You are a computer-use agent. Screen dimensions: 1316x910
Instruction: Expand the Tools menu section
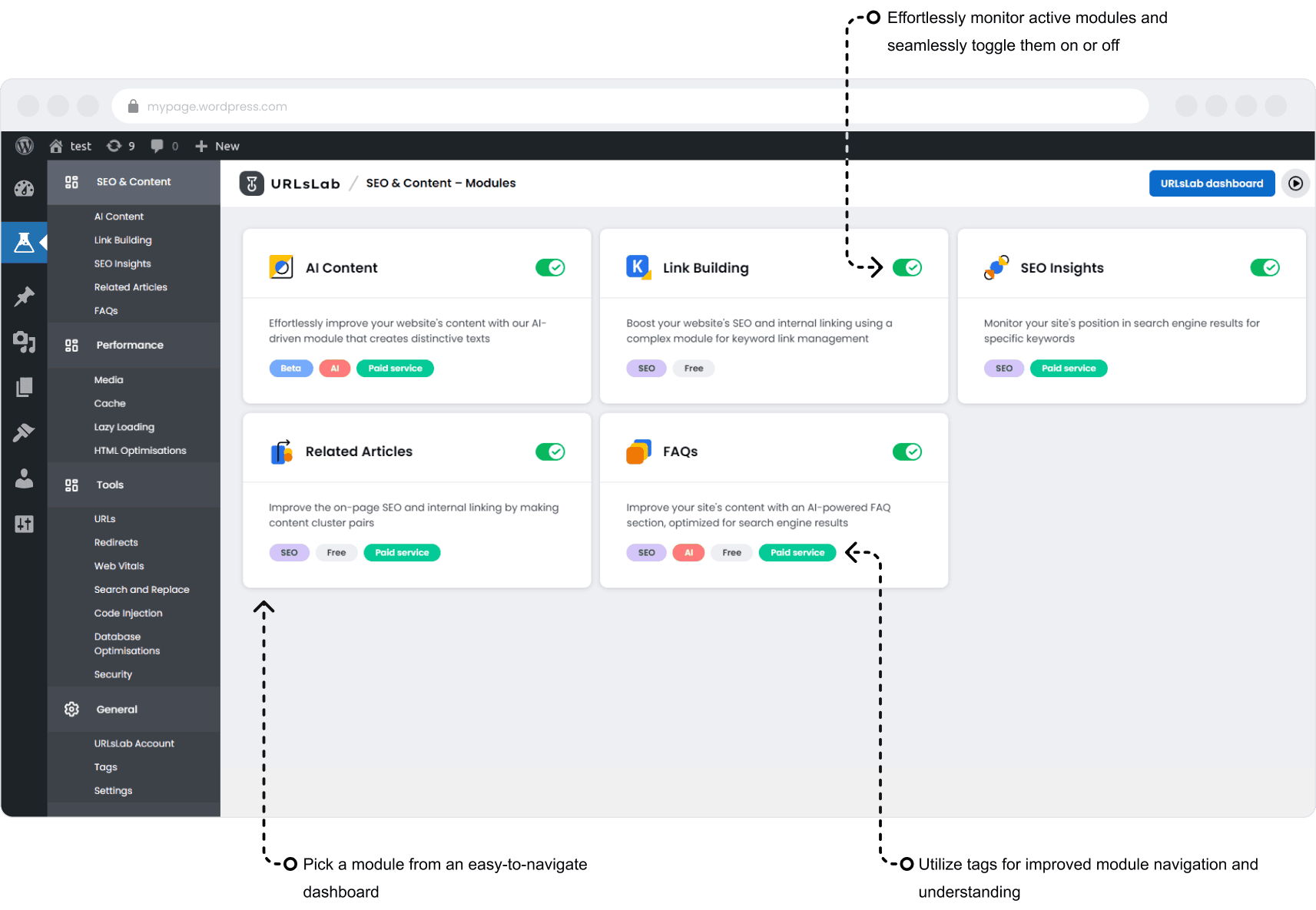point(134,485)
